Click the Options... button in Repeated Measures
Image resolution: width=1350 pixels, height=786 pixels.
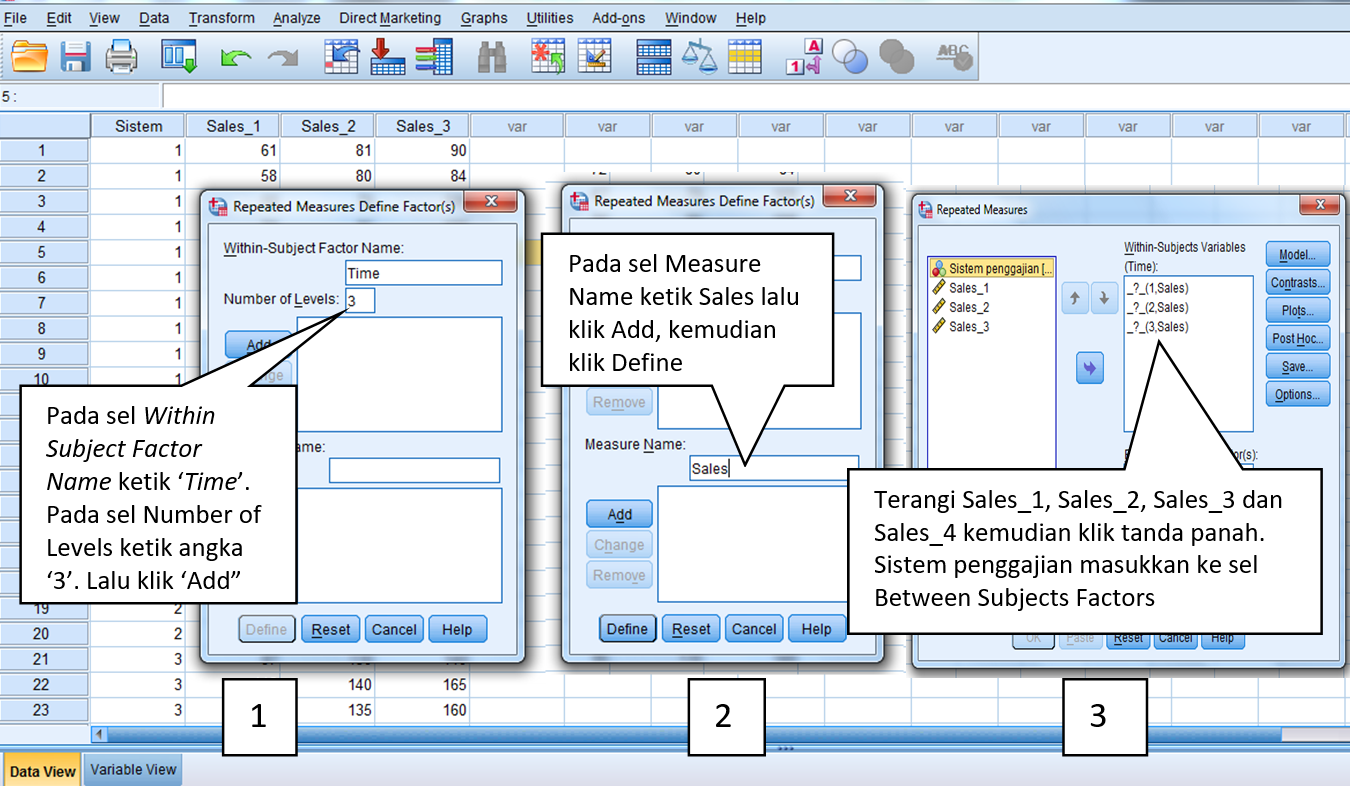coord(1297,394)
